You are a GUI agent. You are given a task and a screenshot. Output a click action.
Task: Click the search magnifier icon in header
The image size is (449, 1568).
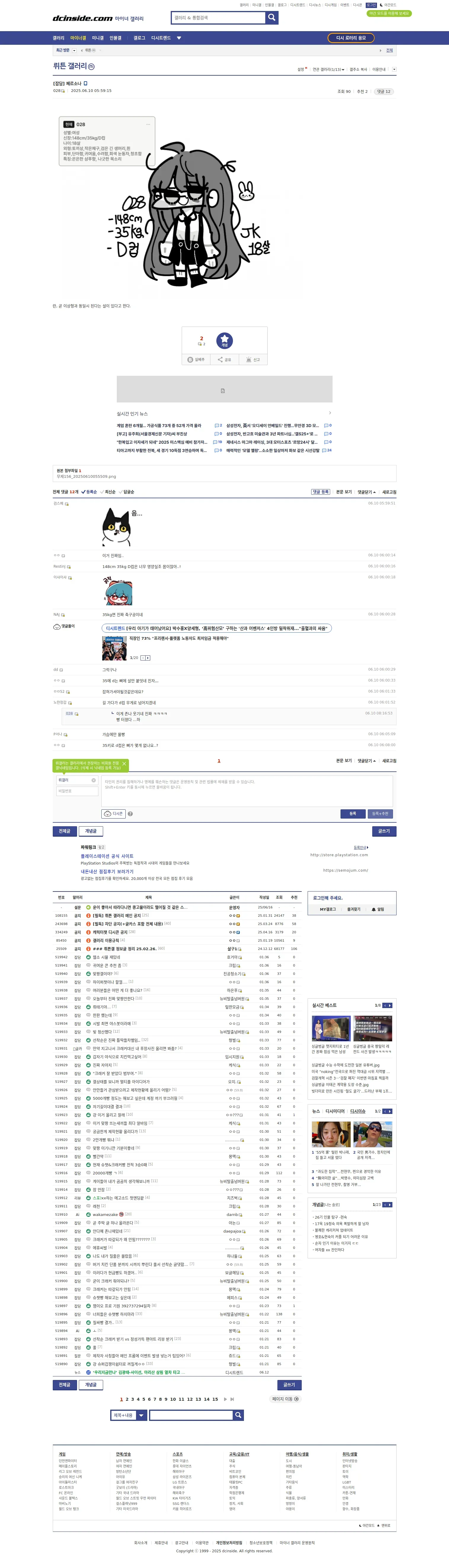(272, 18)
